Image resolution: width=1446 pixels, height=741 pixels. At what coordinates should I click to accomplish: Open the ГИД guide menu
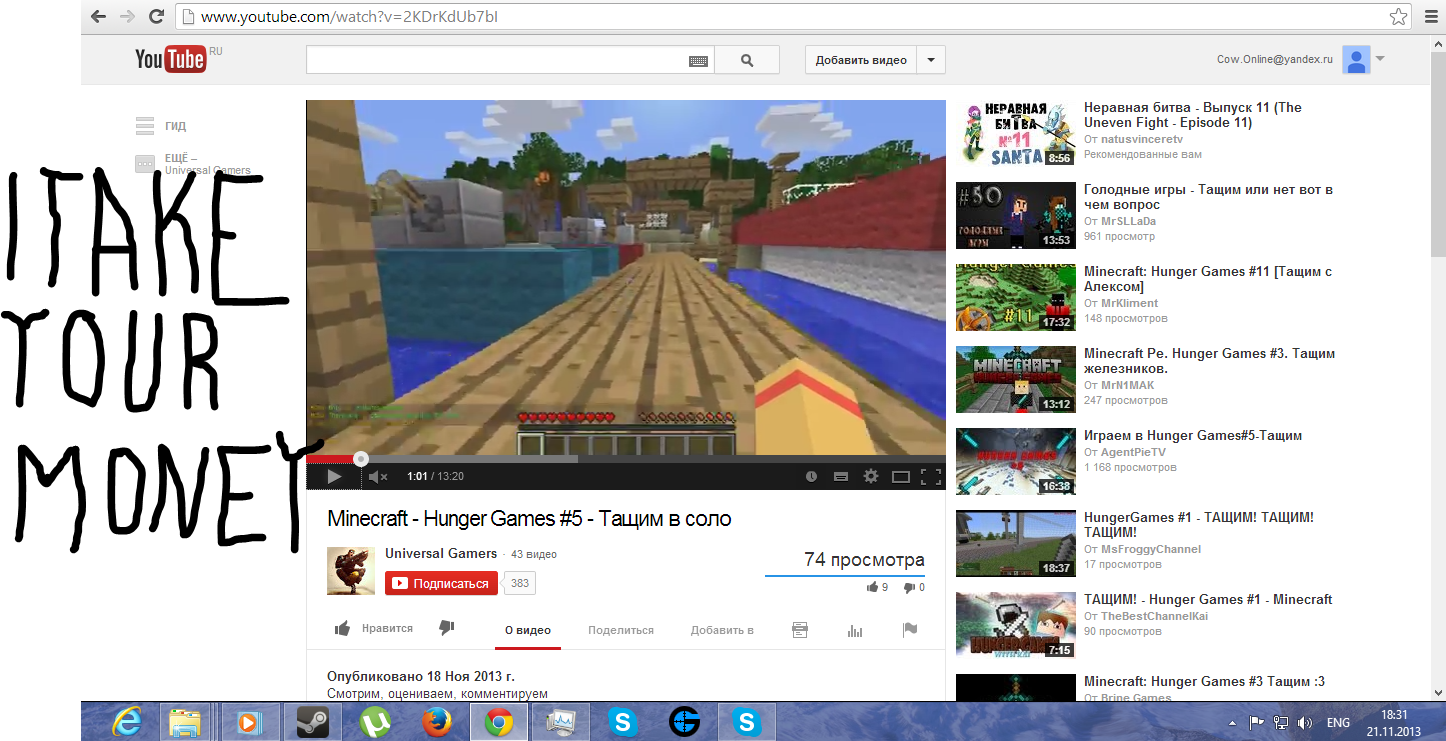point(161,126)
